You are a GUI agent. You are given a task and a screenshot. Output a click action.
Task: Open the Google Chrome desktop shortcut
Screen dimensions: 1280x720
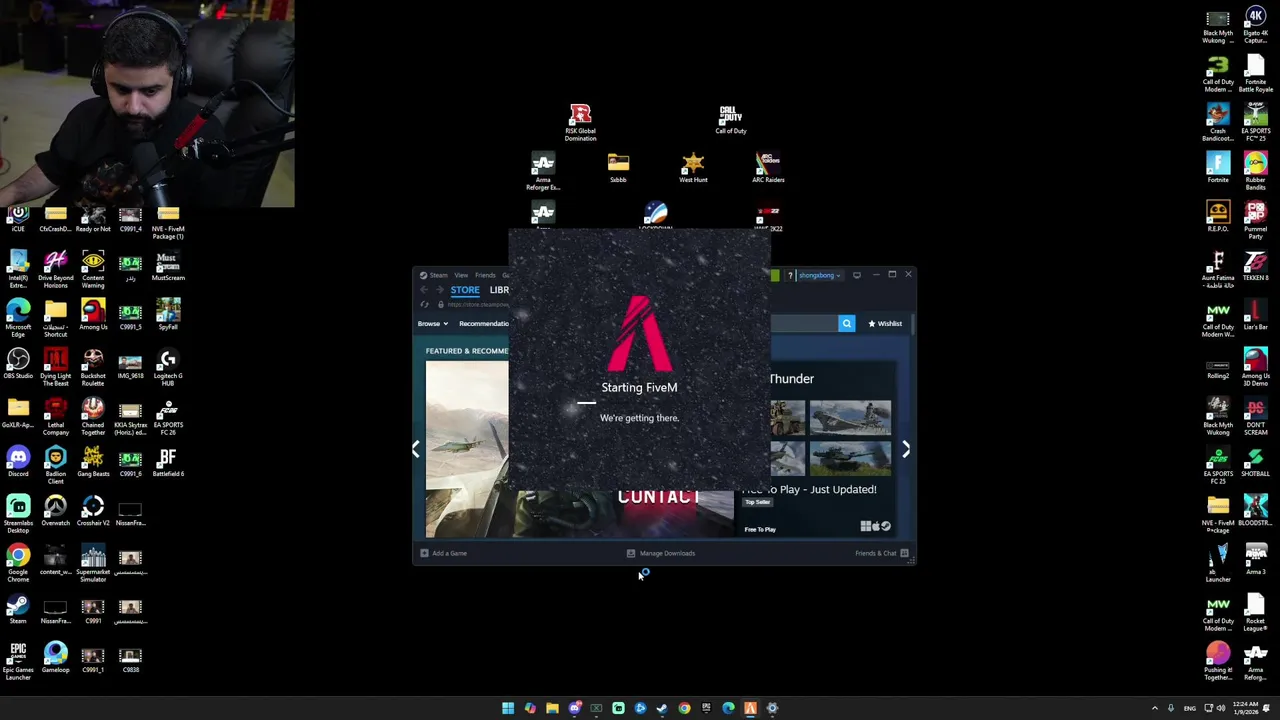18,563
